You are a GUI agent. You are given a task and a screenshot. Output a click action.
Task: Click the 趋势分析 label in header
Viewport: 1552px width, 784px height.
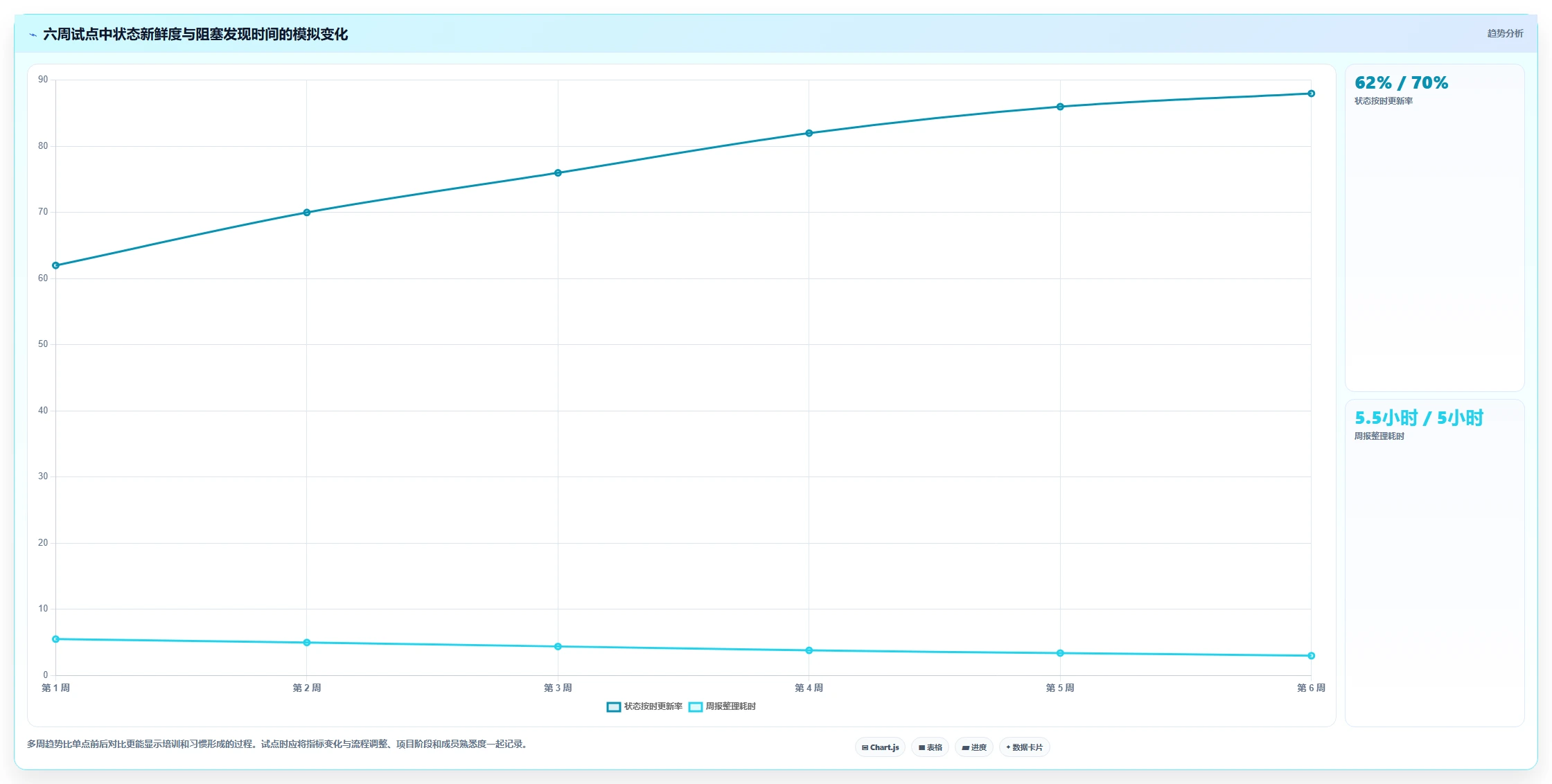(1505, 33)
